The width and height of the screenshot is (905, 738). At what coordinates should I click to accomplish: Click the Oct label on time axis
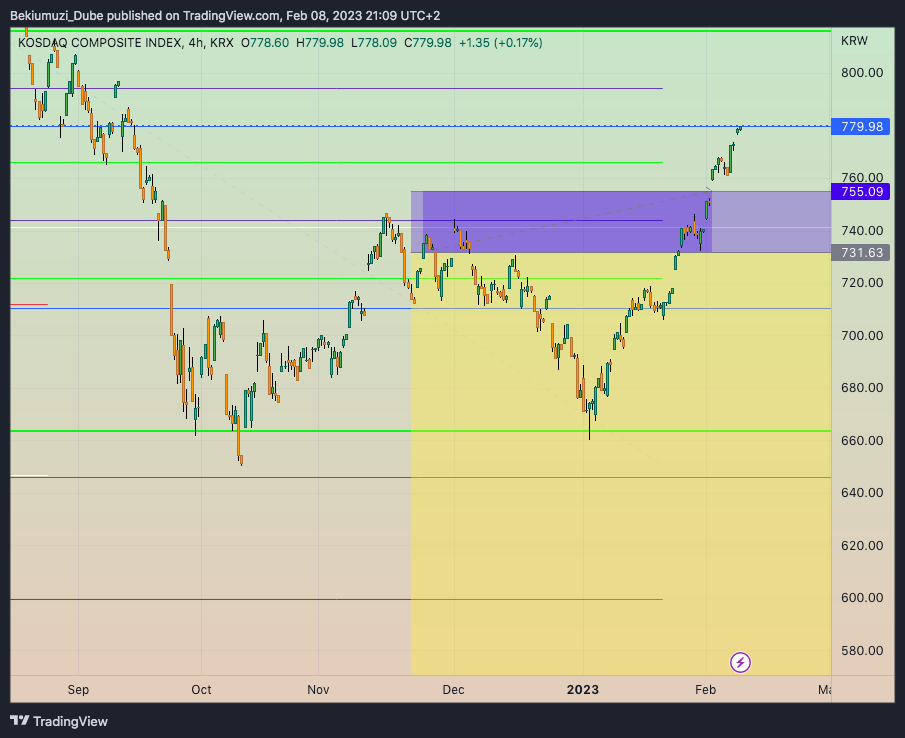(x=201, y=690)
